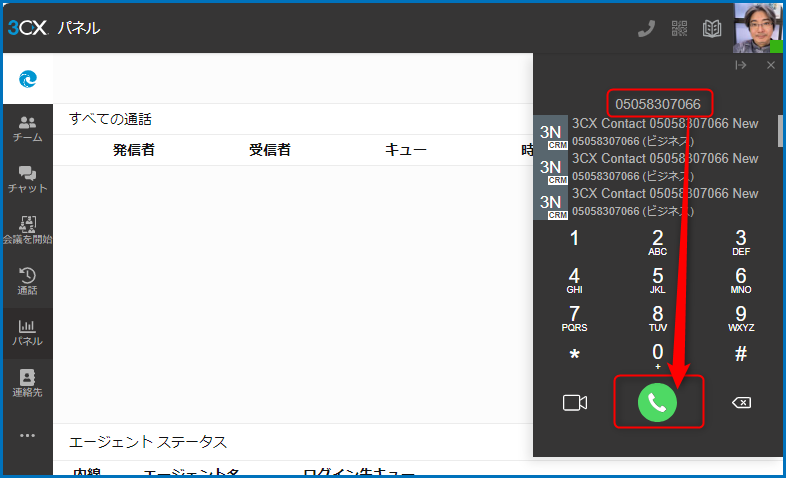Screen dimensions: 786x478
Task: Open the QR code icon in header
Action: 679,29
